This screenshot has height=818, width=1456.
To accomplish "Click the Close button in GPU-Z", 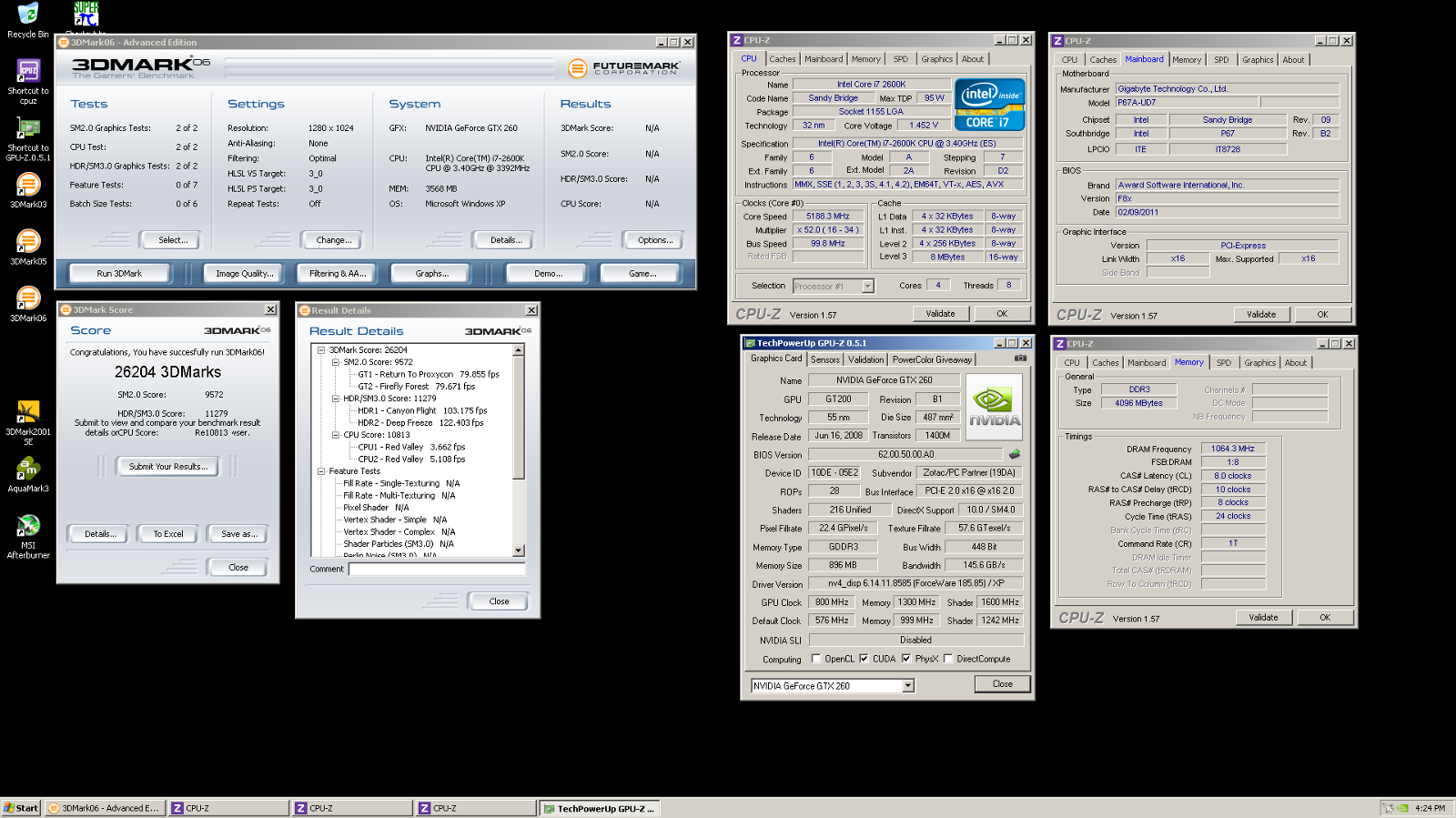I will (1003, 684).
